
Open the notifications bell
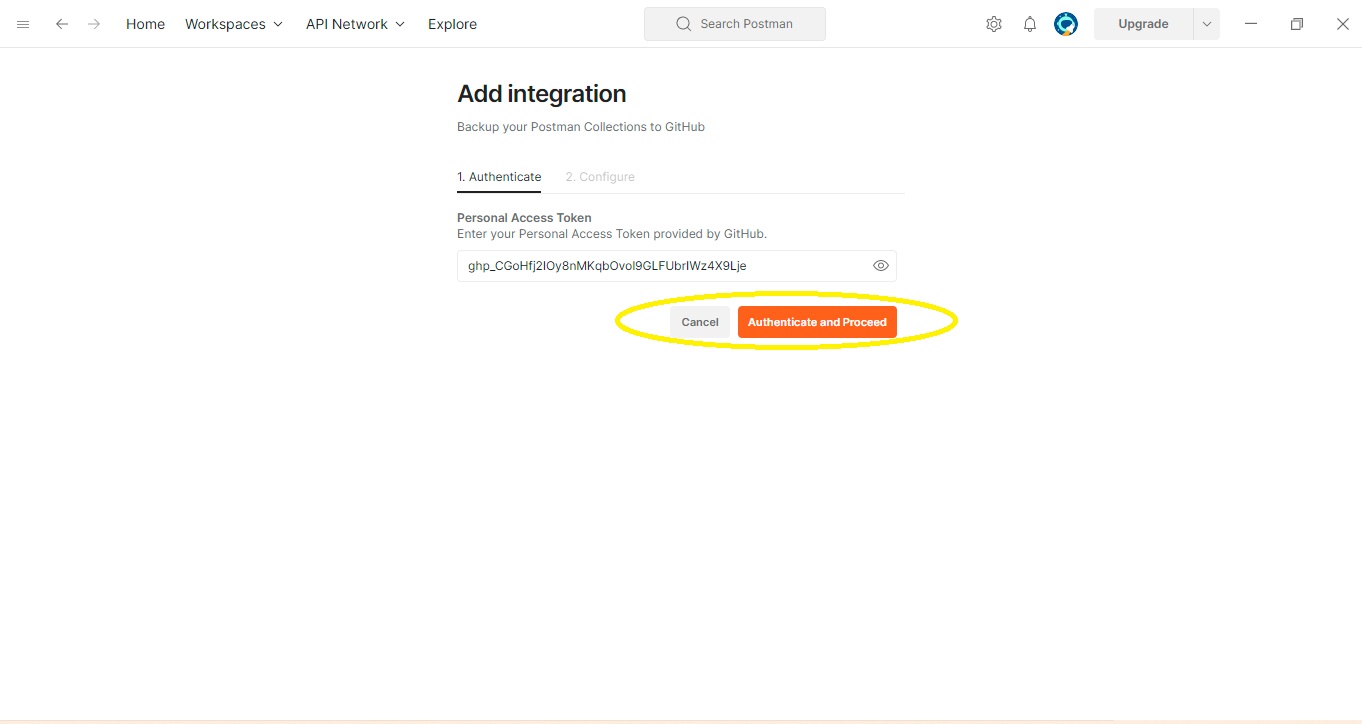1029,24
